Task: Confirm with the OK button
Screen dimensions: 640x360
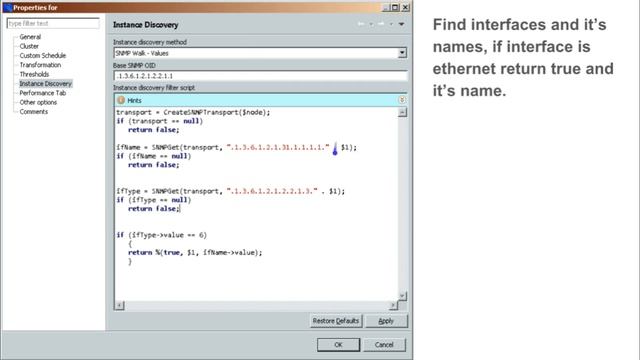Action: click(338, 345)
